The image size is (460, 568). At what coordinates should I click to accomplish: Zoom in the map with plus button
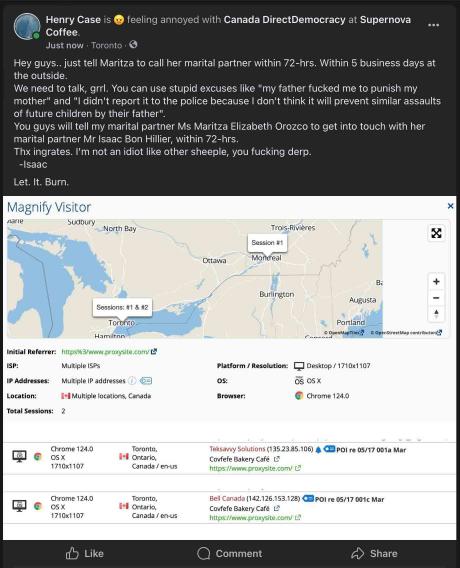tap(436, 281)
